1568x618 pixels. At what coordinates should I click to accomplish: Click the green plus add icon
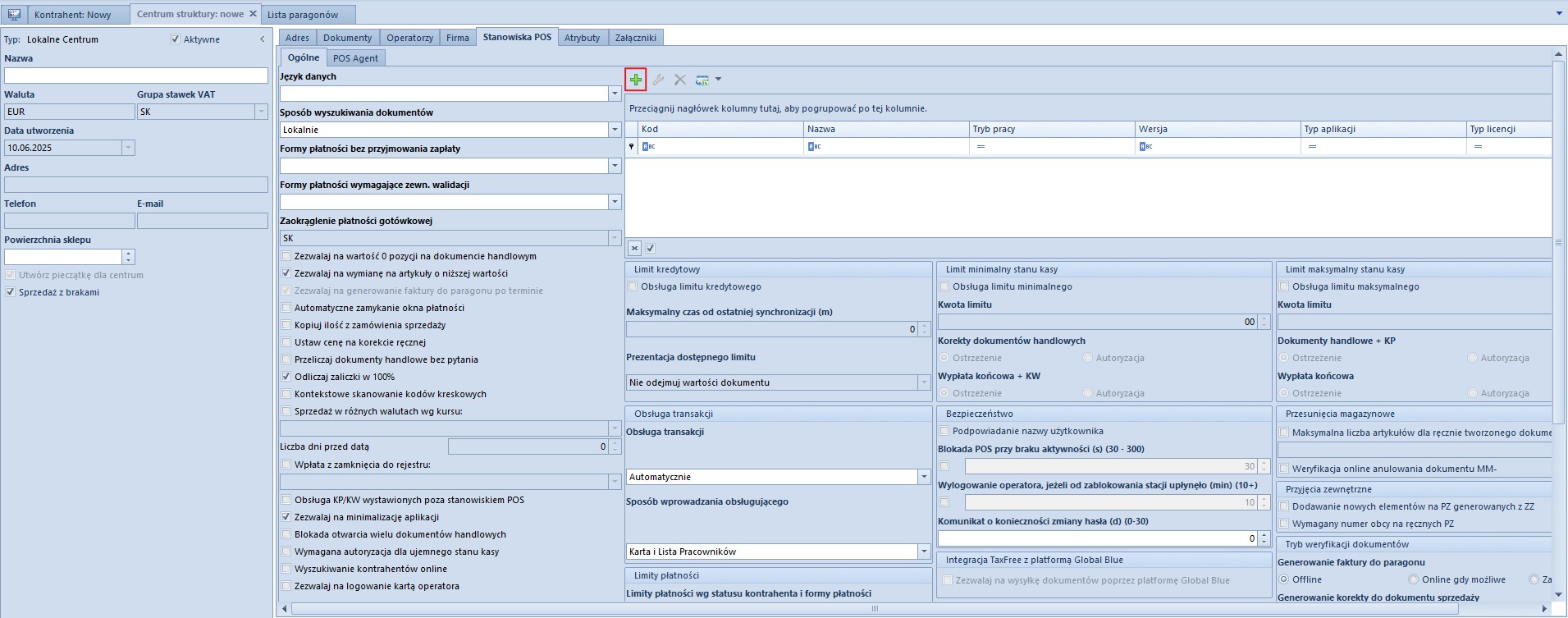(x=636, y=80)
